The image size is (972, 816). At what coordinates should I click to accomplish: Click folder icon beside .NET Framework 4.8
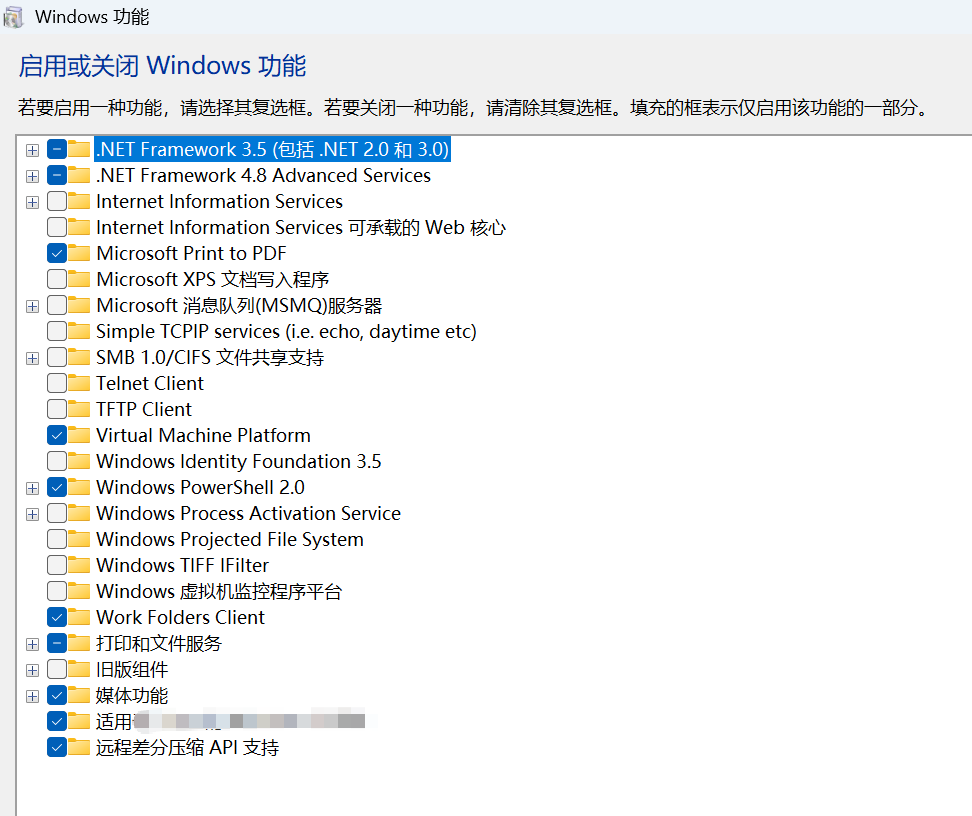pyautogui.click(x=79, y=175)
